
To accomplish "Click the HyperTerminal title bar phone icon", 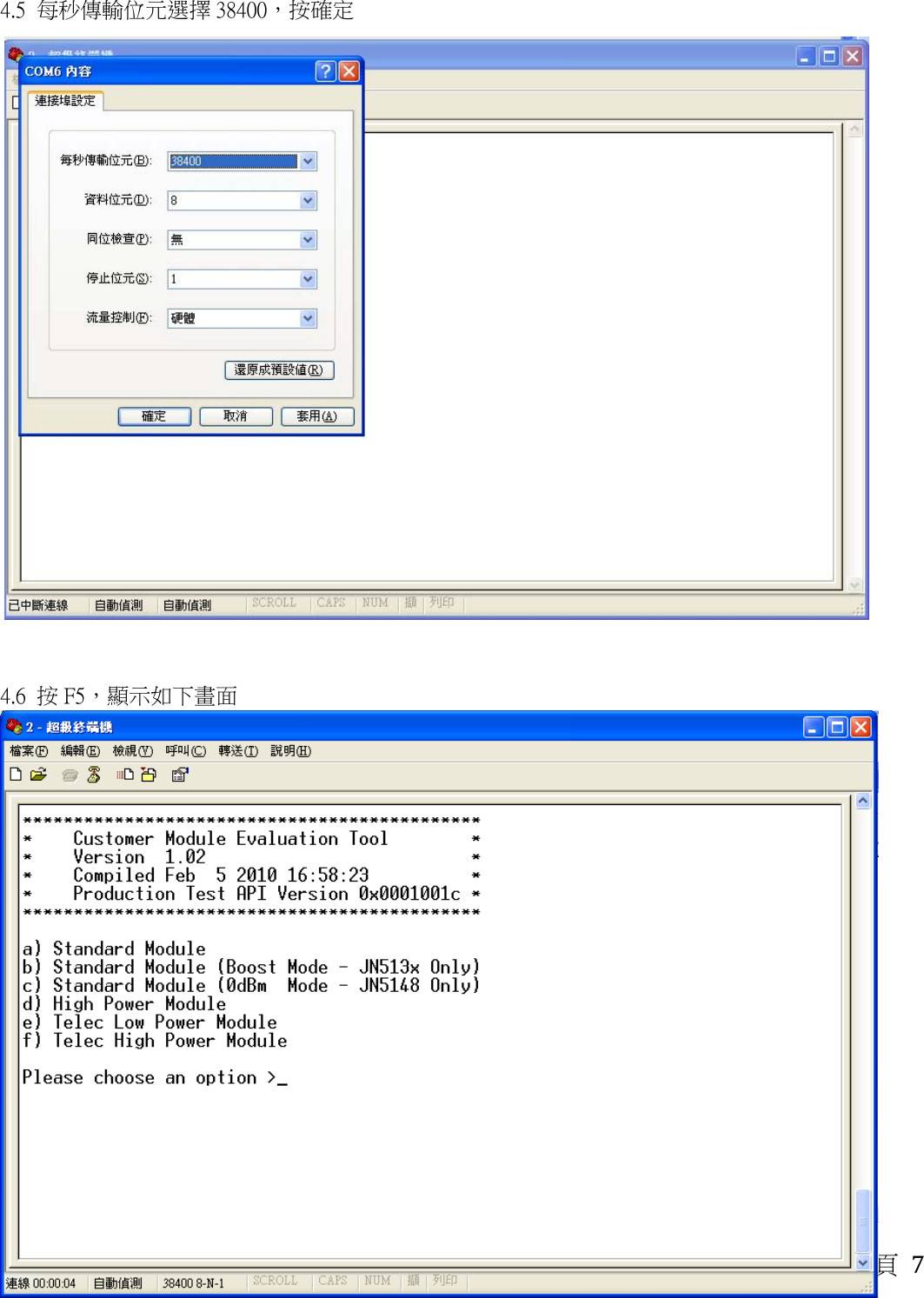I will click(x=14, y=725).
